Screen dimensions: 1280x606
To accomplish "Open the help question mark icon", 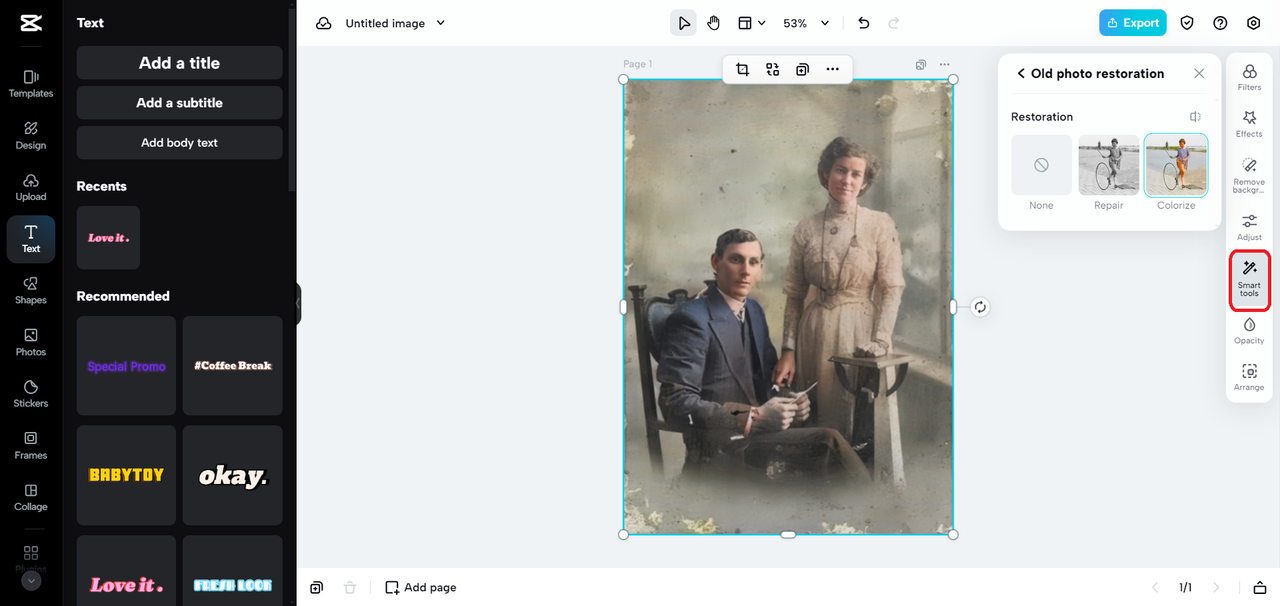I will tap(1220, 23).
